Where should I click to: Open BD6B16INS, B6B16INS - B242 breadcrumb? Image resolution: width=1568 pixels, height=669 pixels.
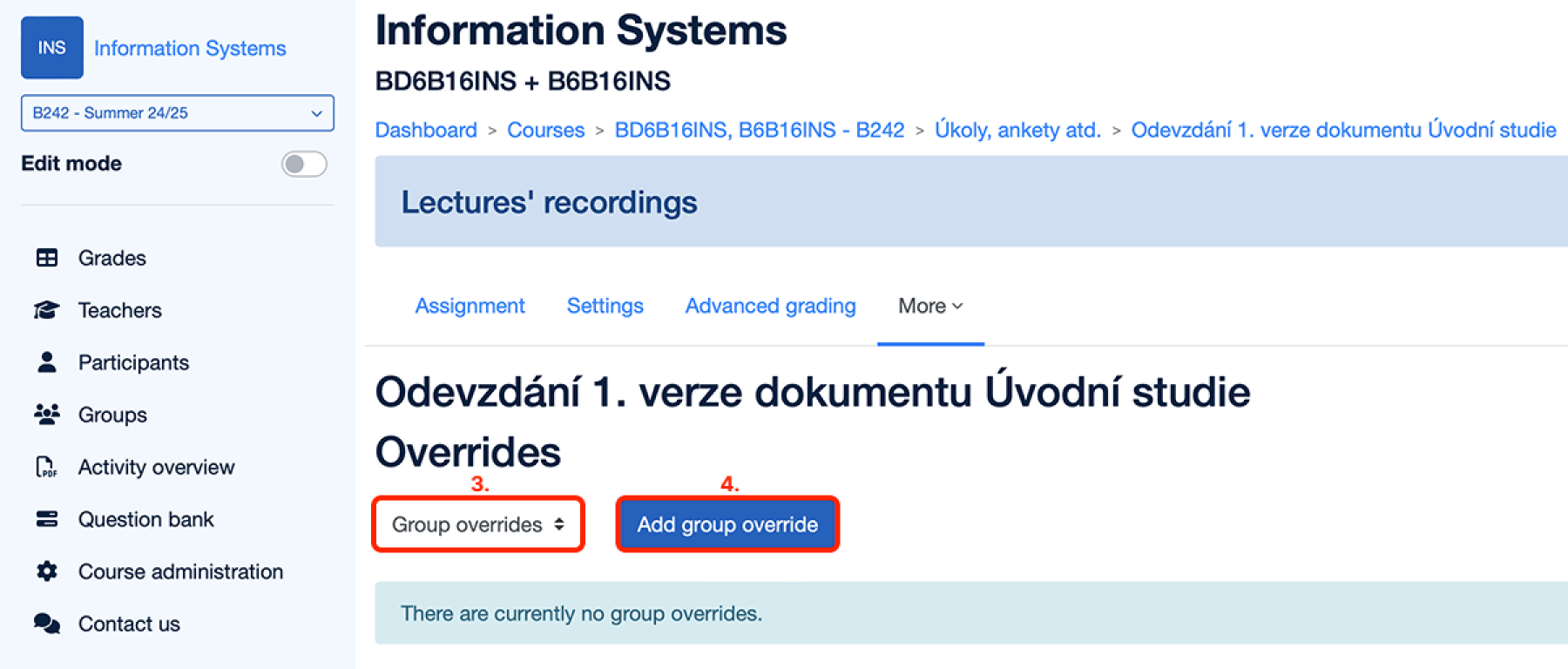click(x=760, y=130)
